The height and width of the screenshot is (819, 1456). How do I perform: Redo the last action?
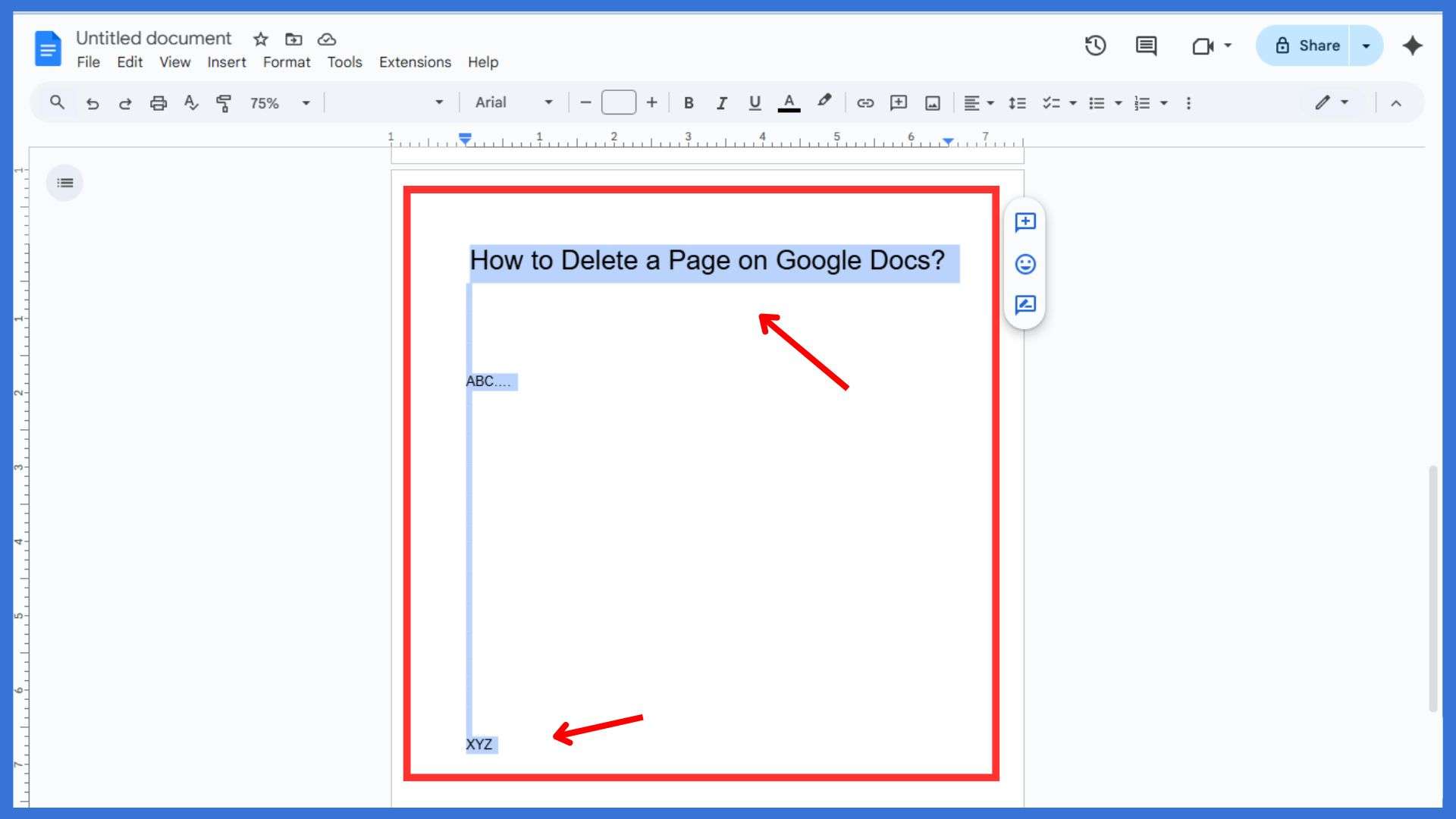tap(125, 103)
